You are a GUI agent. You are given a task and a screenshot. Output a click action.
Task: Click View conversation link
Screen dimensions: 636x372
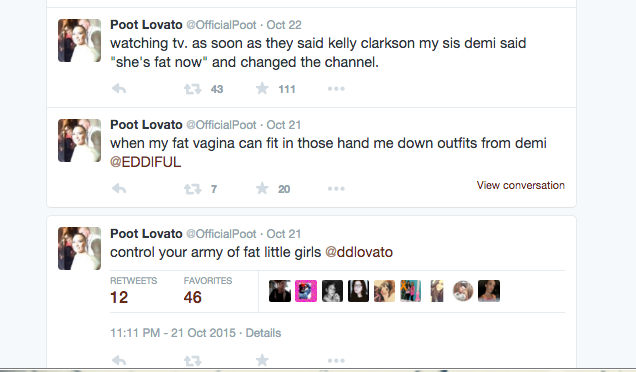pyautogui.click(x=520, y=185)
